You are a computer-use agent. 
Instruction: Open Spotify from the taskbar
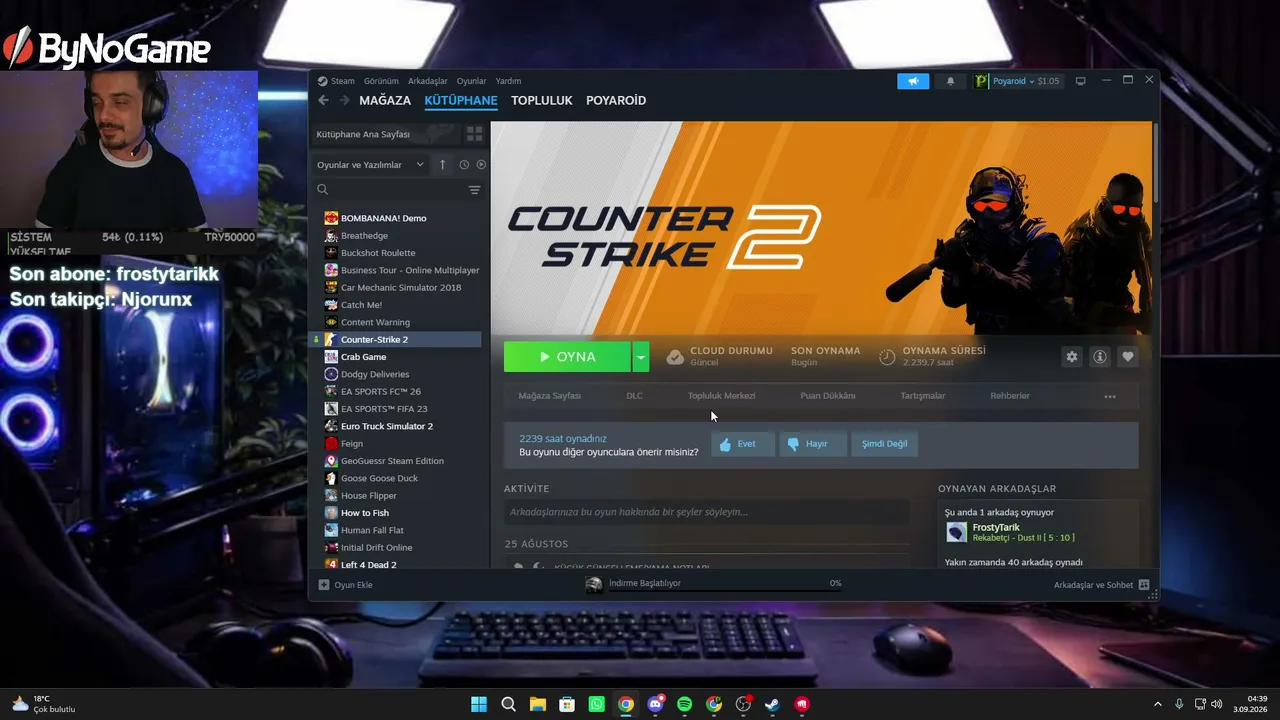[x=684, y=704]
